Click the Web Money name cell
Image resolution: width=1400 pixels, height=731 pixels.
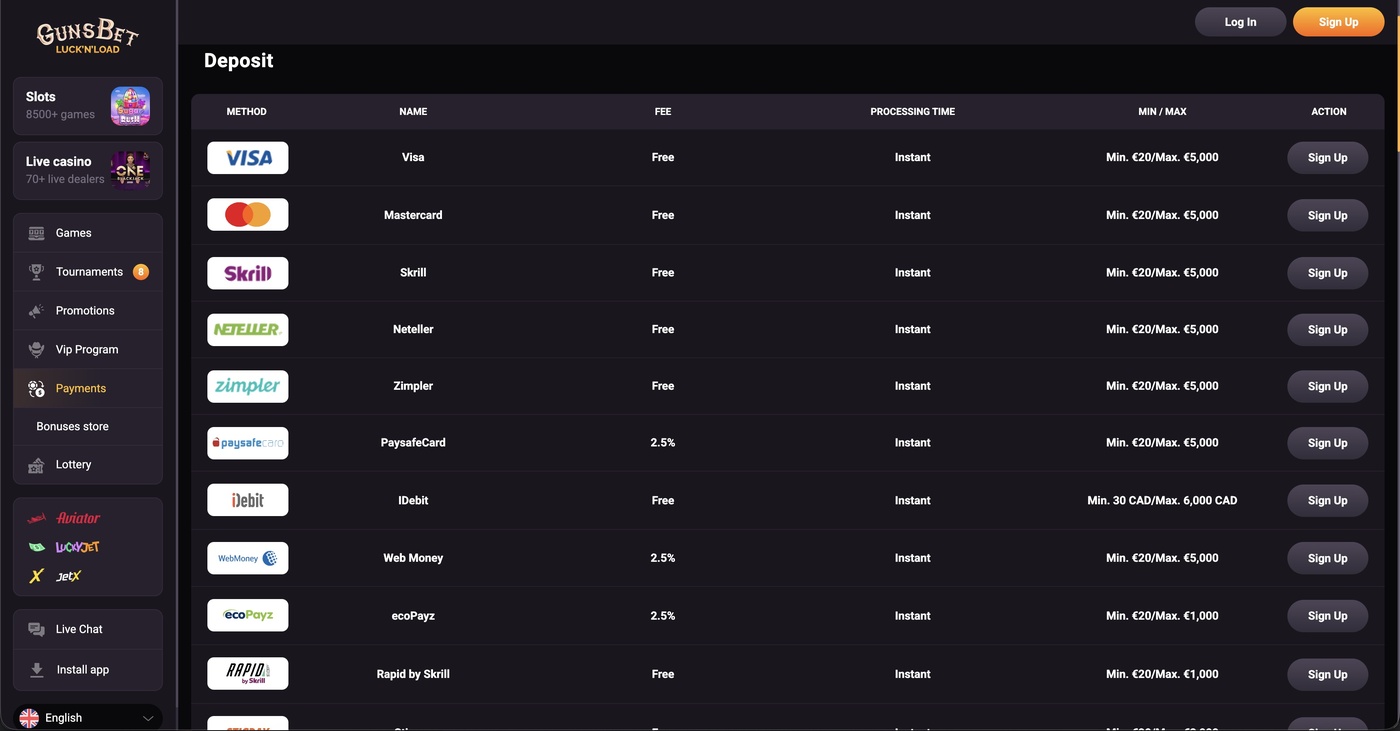pos(413,558)
